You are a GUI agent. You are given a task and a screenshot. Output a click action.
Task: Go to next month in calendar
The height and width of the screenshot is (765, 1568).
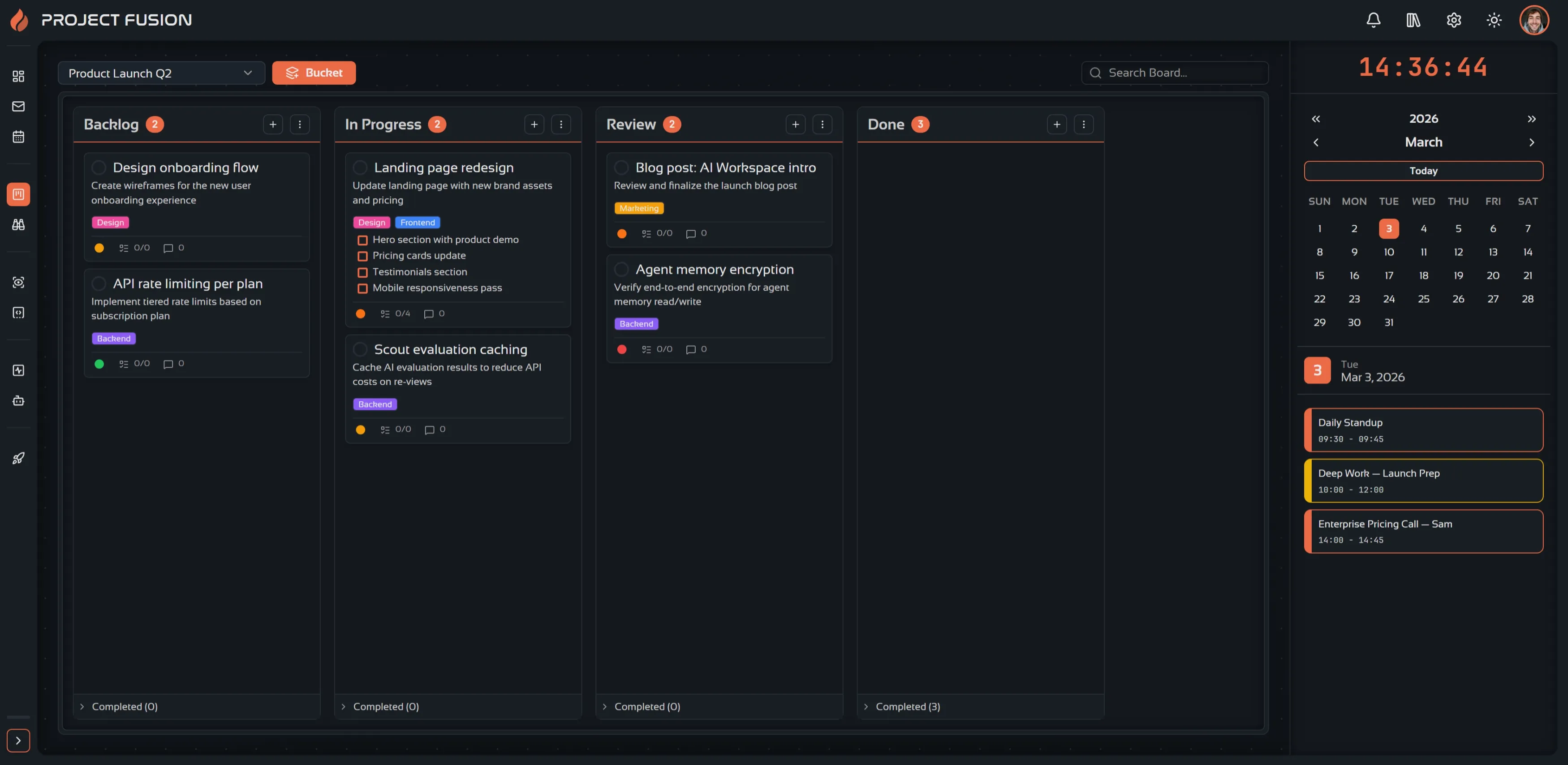coord(1531,142)
